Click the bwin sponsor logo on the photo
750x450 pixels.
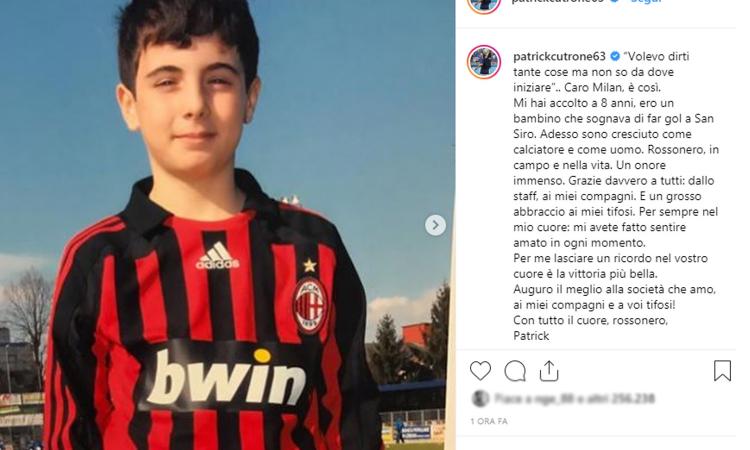tap(226, 378)
